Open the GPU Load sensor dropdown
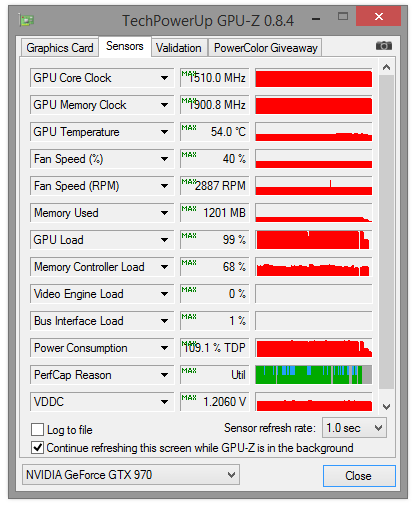The image size is (413, 505). coord(164,240)
